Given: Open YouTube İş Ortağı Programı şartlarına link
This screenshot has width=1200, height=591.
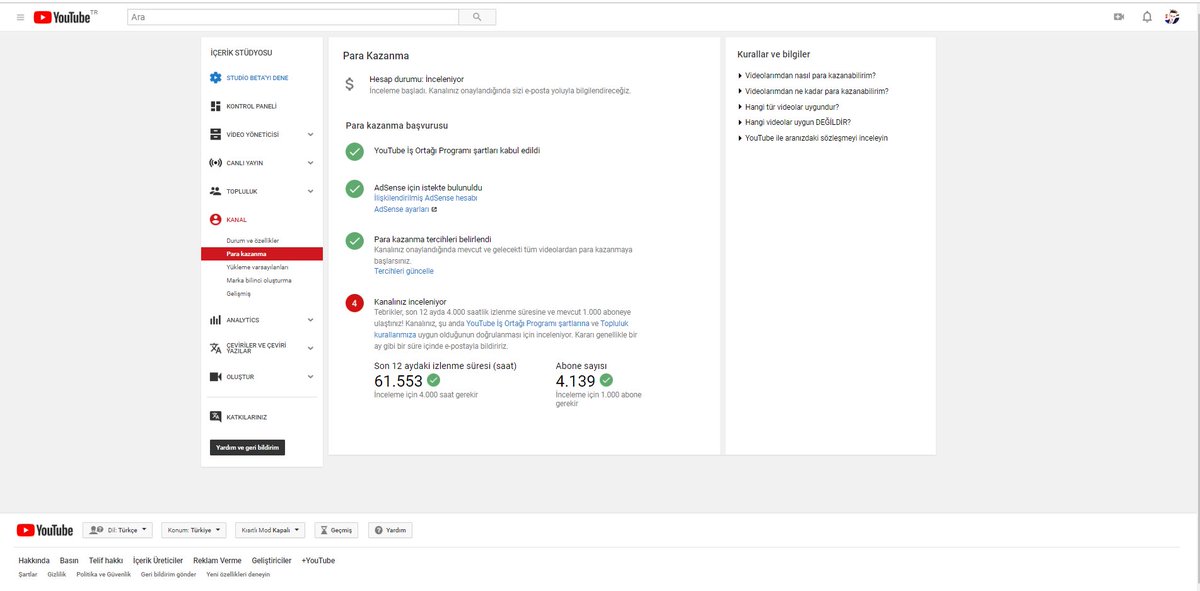Looking at the screenshot, I should click(x=527, y=323).
